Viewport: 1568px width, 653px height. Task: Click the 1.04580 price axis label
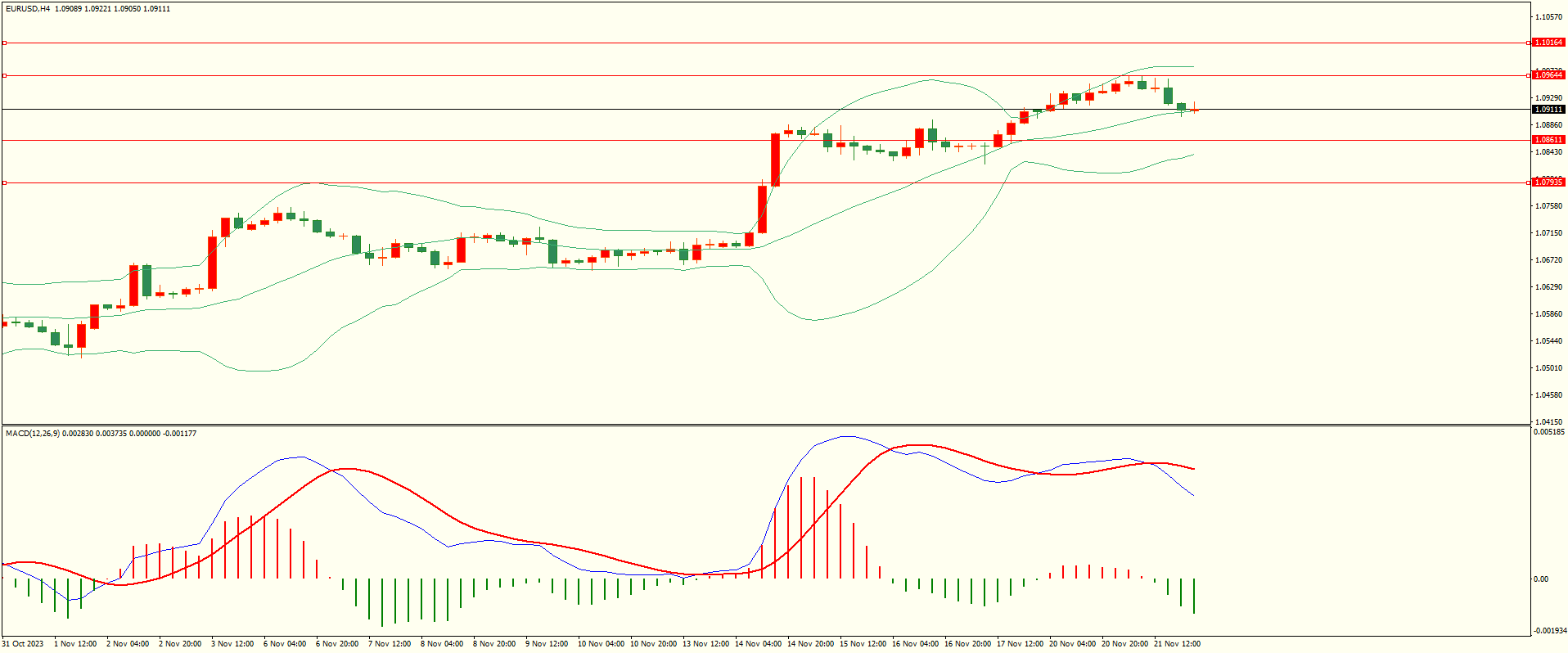1548,395
